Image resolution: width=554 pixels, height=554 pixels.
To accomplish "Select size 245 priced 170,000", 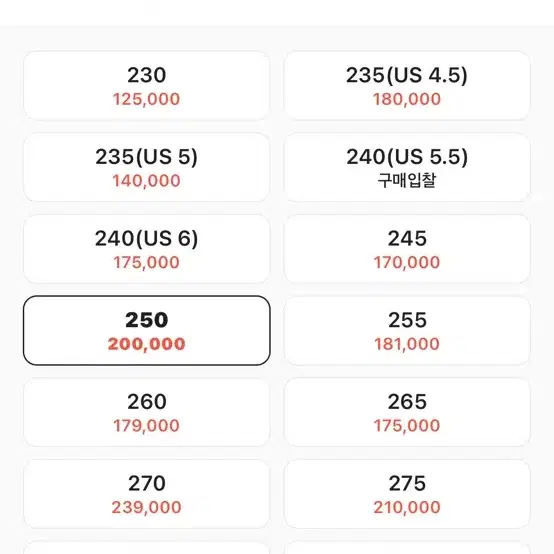I will point(407,249).
